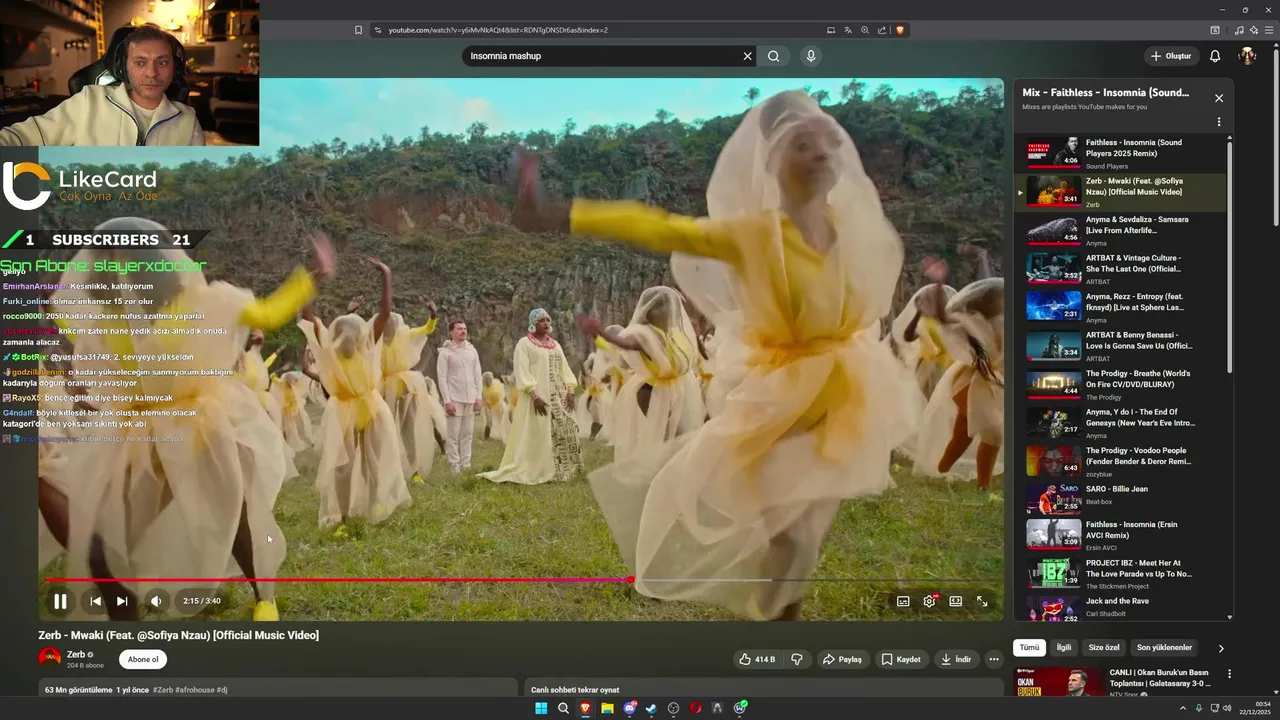The height and width of the screenshot is (720, 1280).
Task: Open the browser media control music note
Action: click(1240, 30)
